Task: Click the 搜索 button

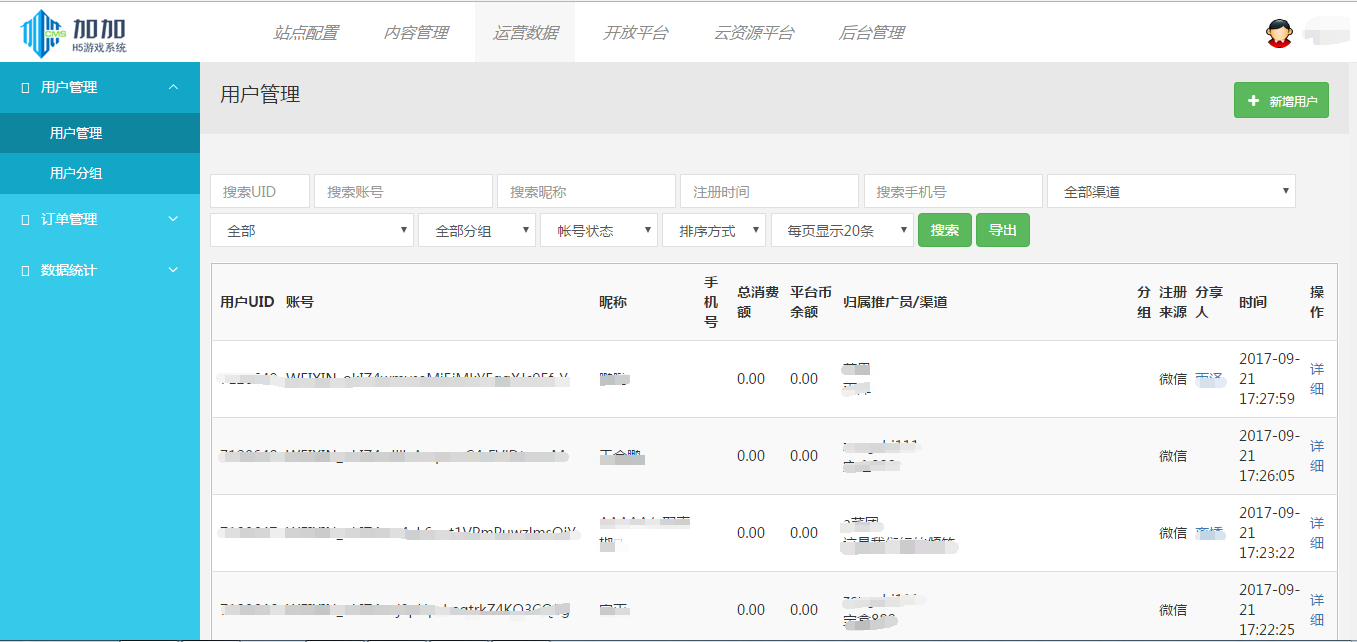Action: (944, 230)
